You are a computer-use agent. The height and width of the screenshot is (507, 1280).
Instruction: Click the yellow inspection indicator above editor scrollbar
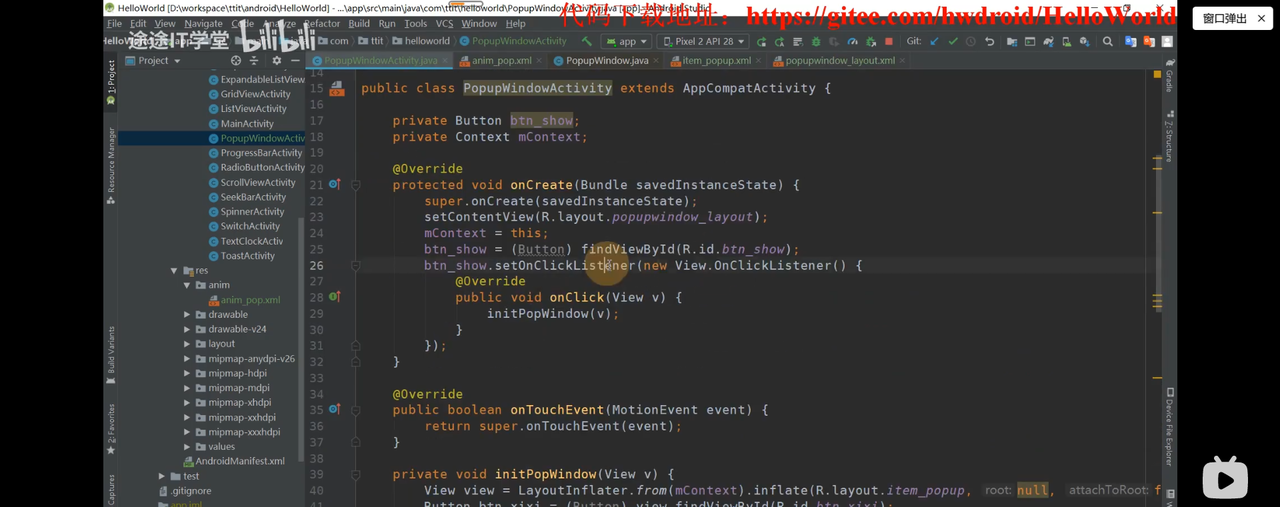1158,75
